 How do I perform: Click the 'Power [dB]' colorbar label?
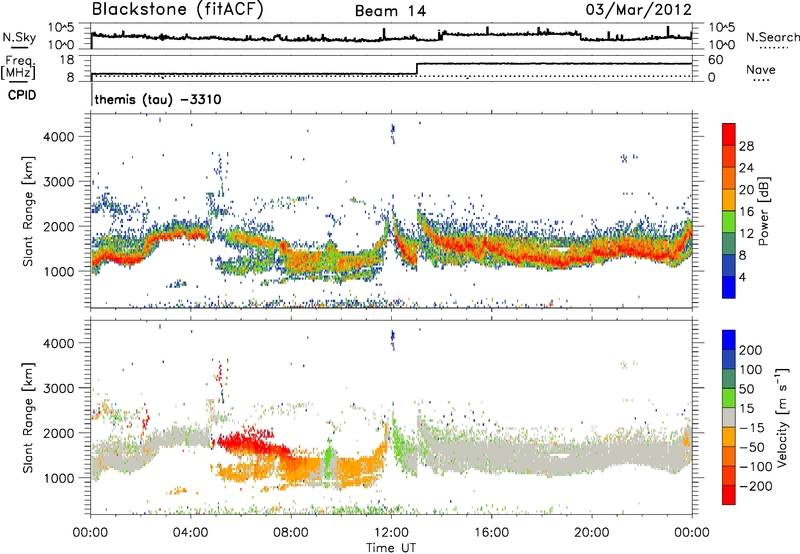764,211
